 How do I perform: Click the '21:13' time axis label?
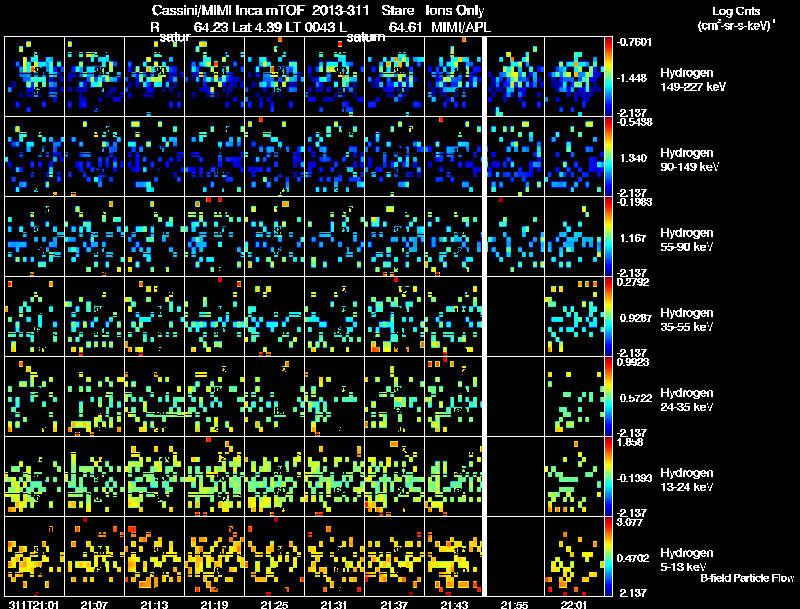[x=154, y=604]
